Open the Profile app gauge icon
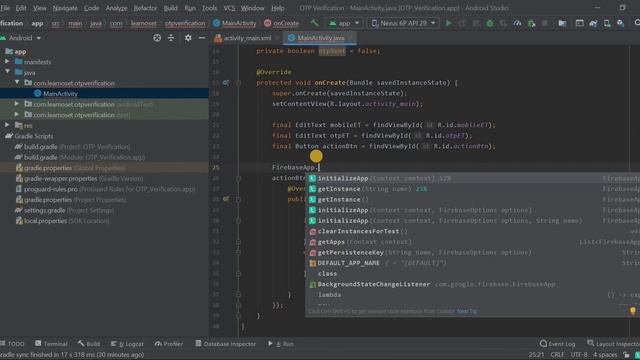Image resolution: width=640 pixels, height=360 pixels. click(517, 23)
